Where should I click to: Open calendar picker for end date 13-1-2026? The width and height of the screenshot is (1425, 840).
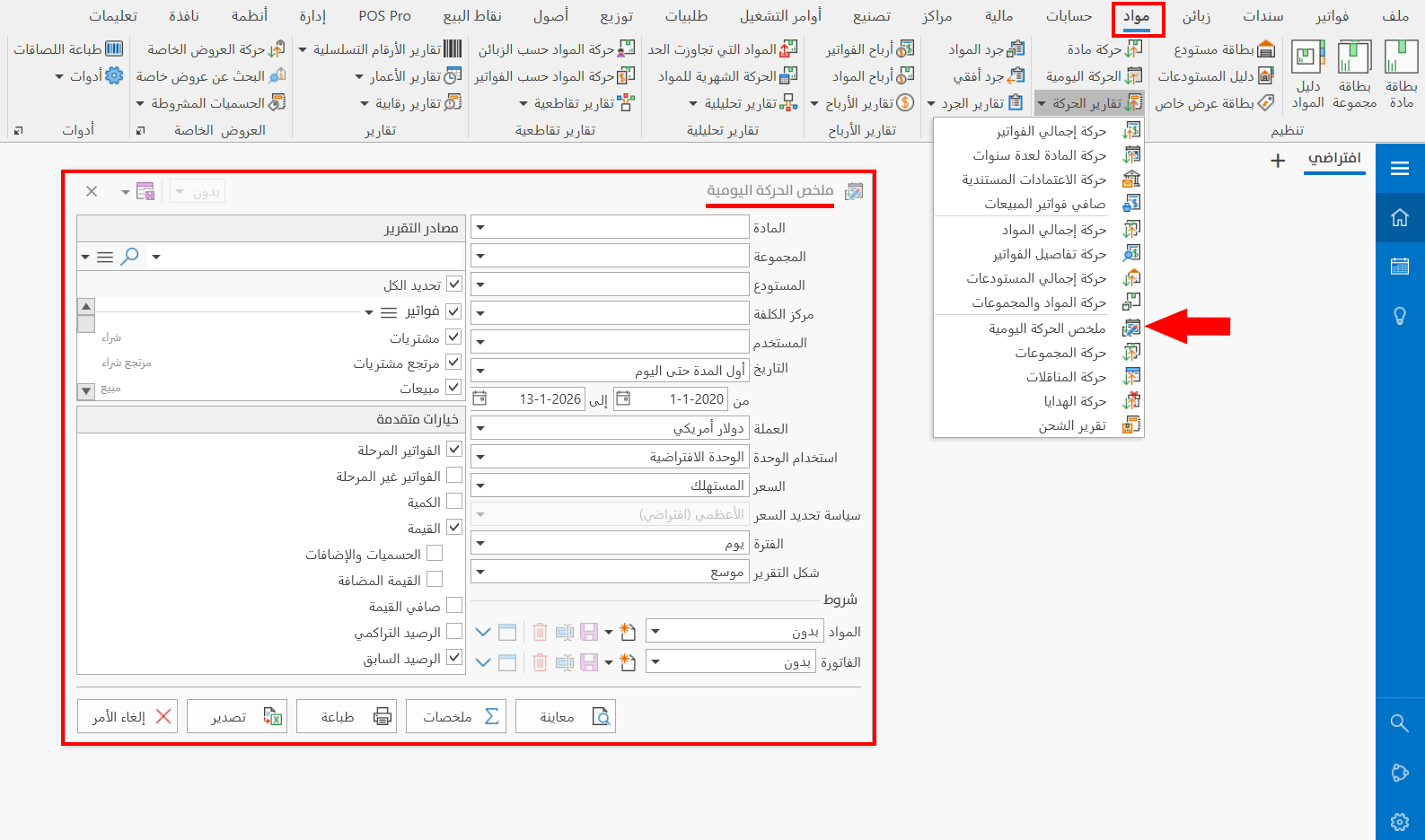[x=480, y=398]
